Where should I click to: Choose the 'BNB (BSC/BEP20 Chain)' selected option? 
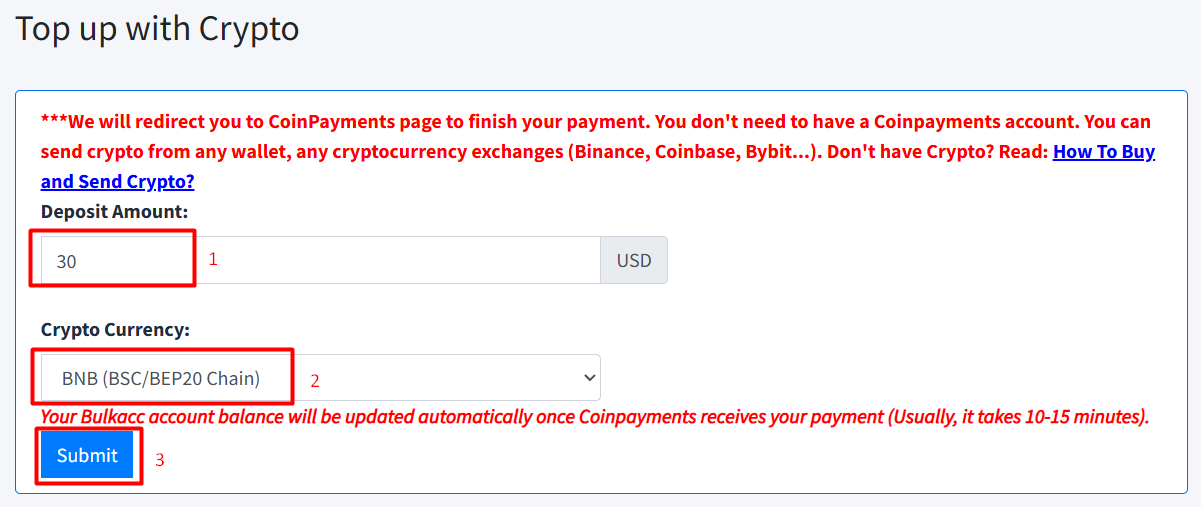pyautogui.click(x=161, y=378)
